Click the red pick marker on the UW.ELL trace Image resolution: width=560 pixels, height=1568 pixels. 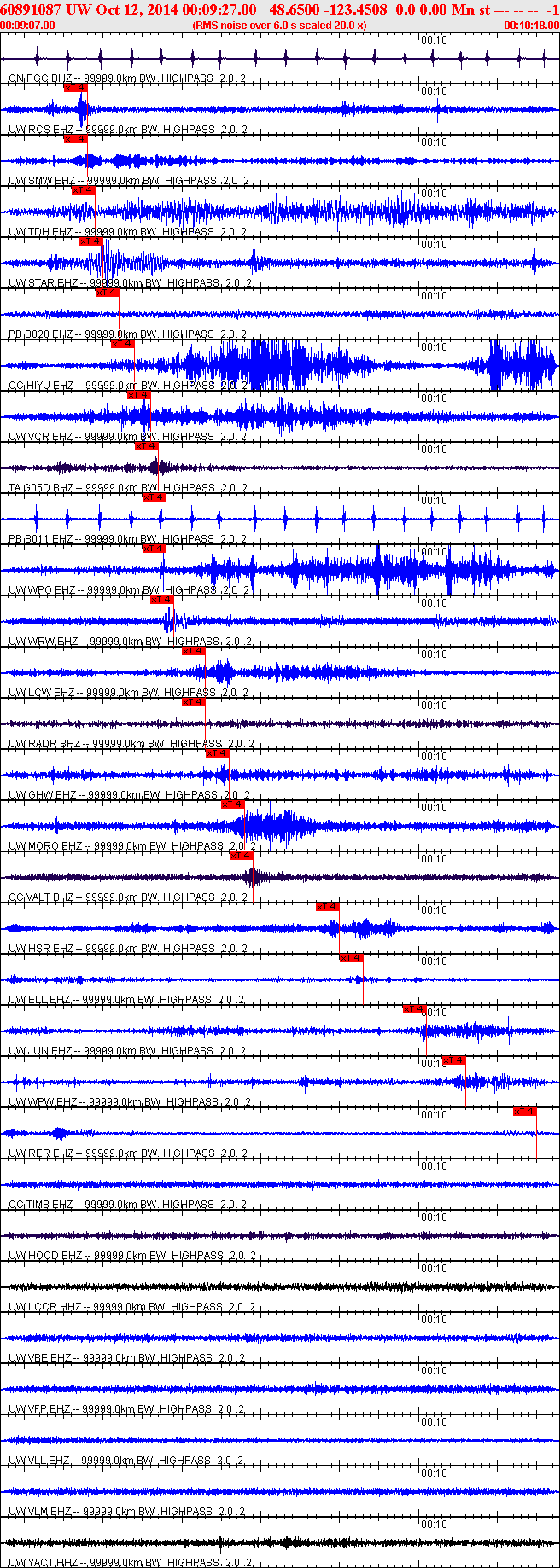[351, 958]
